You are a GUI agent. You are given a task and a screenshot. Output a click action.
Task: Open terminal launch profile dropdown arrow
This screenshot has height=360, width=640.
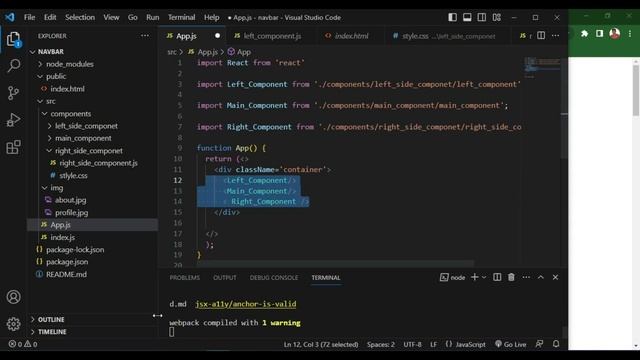coord(484,277)
